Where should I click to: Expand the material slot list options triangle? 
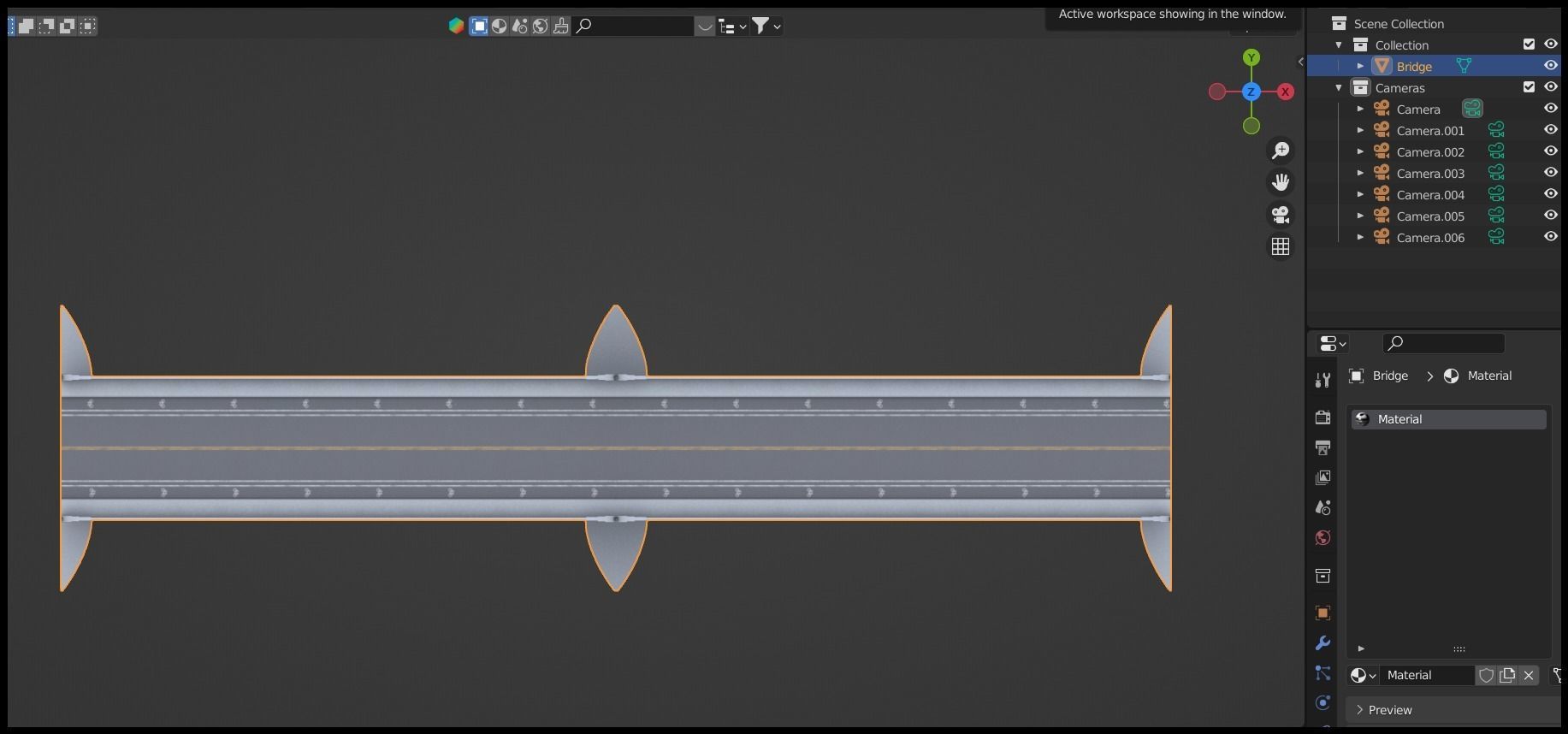tap(1361, 648)
